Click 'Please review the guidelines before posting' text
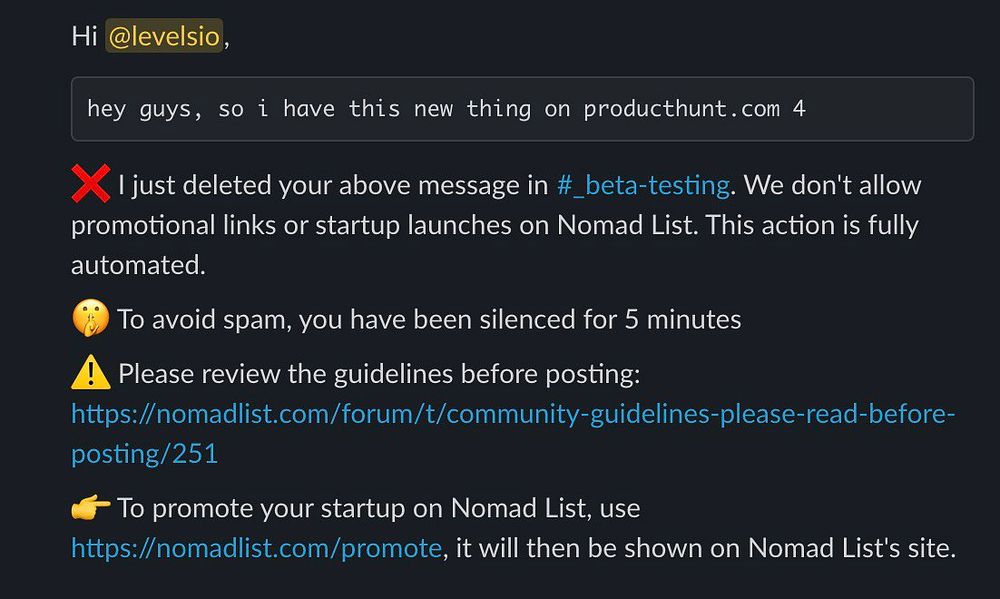Screen dimensions: 1000x599 pyautogui.click(x=379, y=374)
